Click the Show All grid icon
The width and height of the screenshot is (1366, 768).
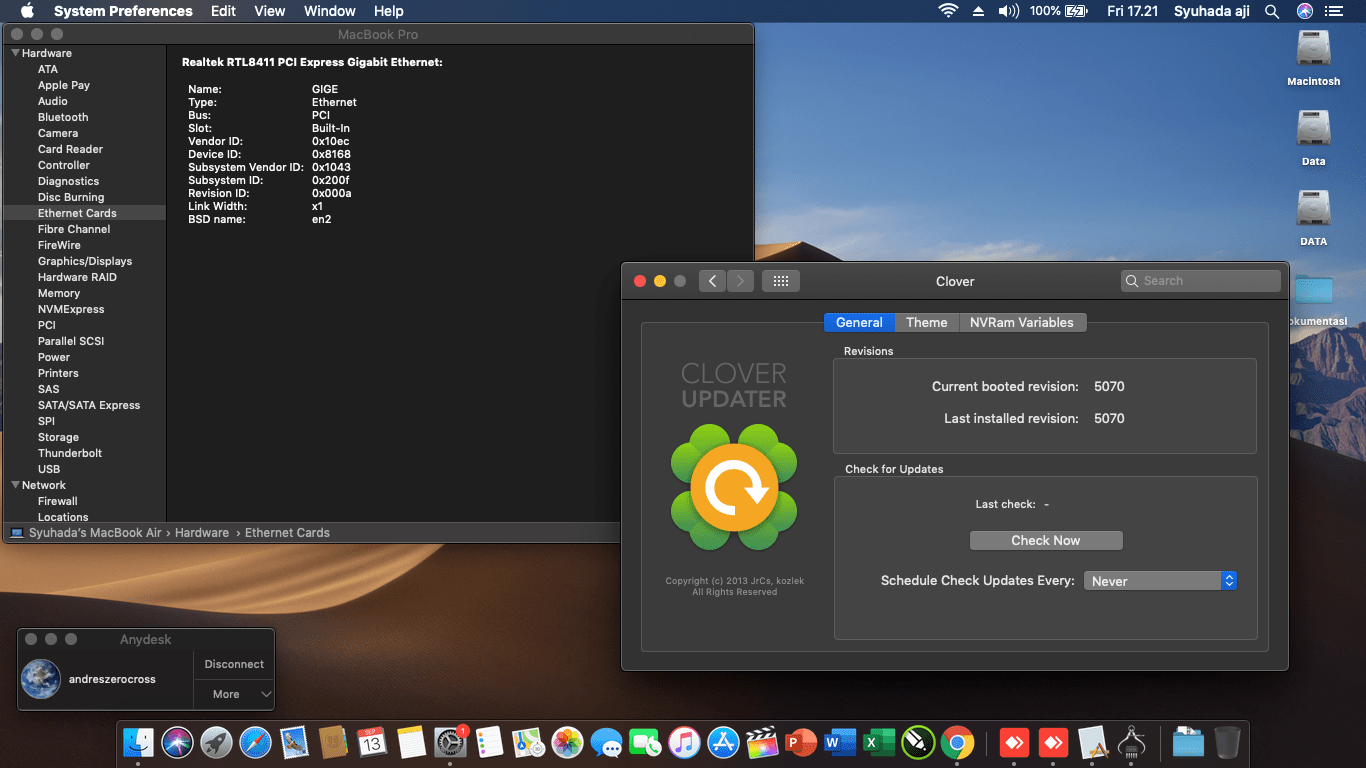point(781,281)
